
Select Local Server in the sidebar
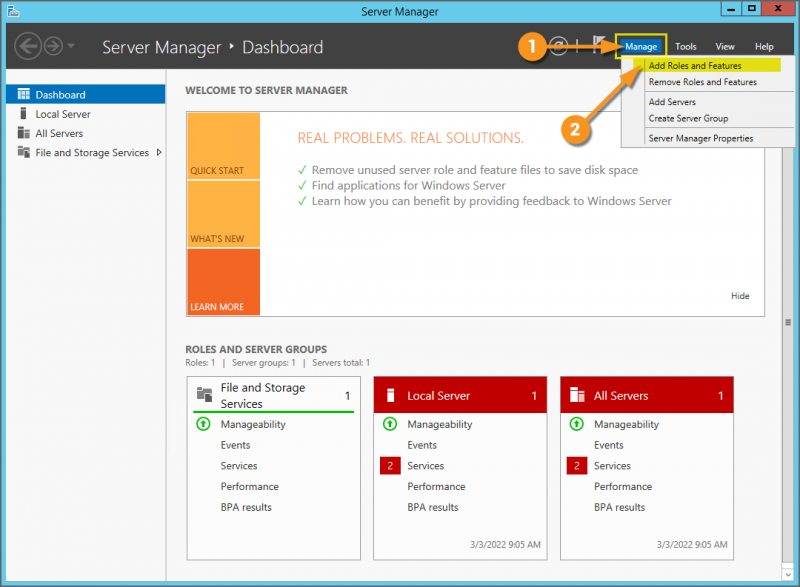86,114
